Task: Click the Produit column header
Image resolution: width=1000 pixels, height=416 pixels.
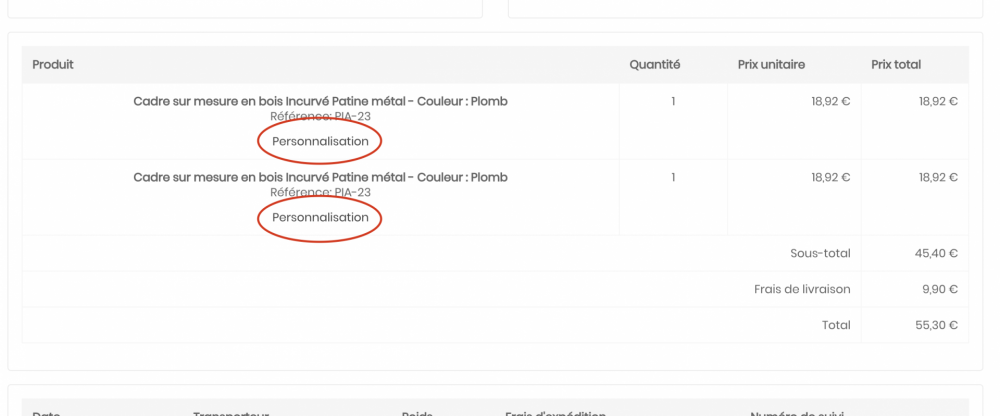Action: 53,64
